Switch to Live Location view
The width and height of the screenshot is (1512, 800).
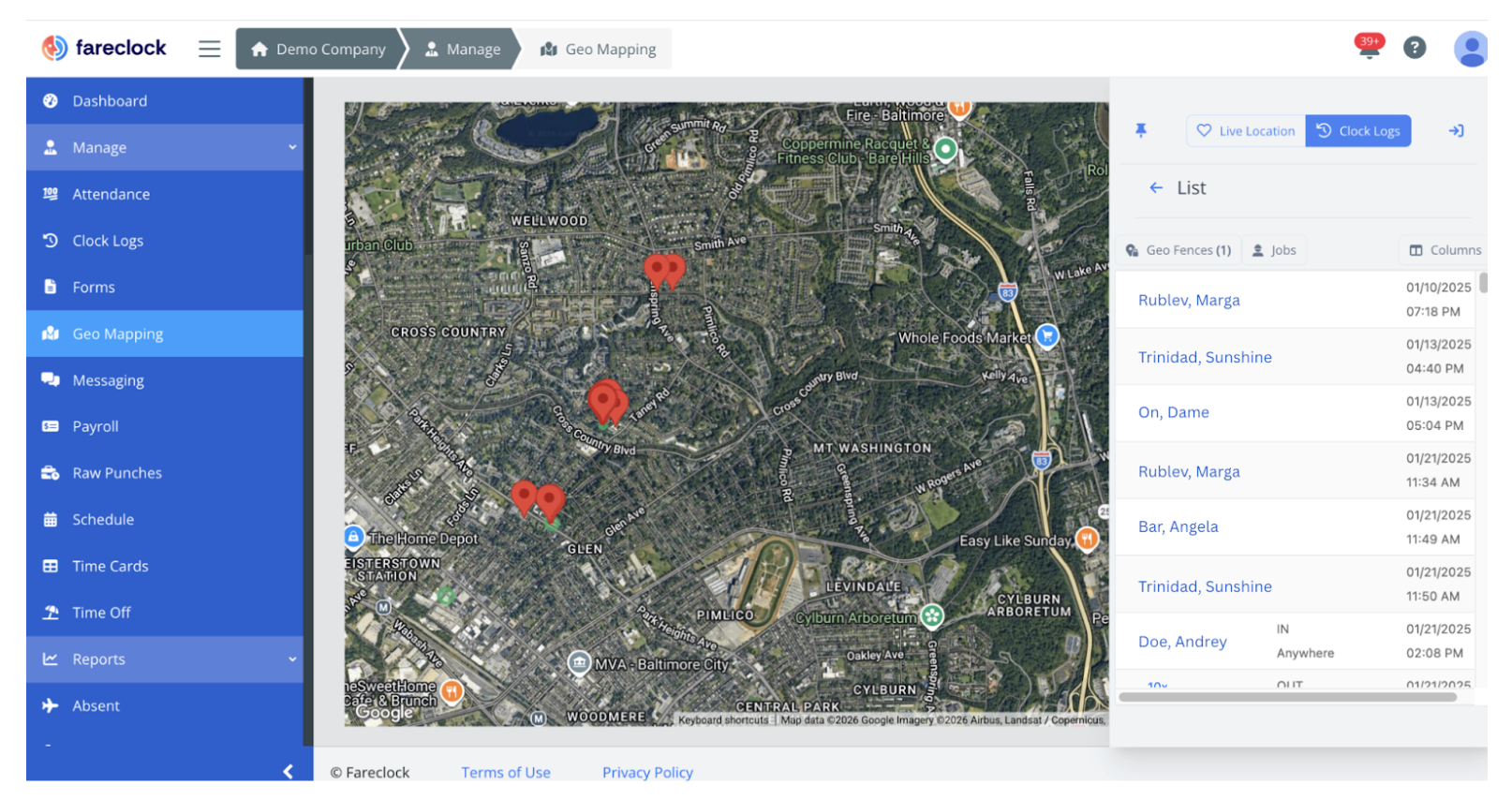point(1246,131)
